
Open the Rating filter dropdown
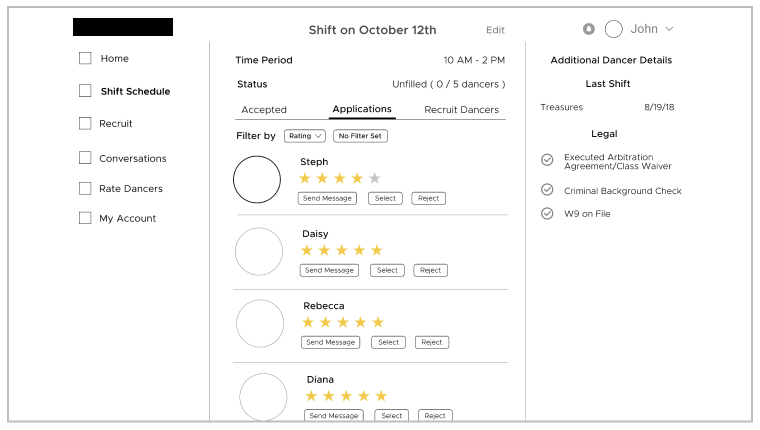click(x=304, y=136)
